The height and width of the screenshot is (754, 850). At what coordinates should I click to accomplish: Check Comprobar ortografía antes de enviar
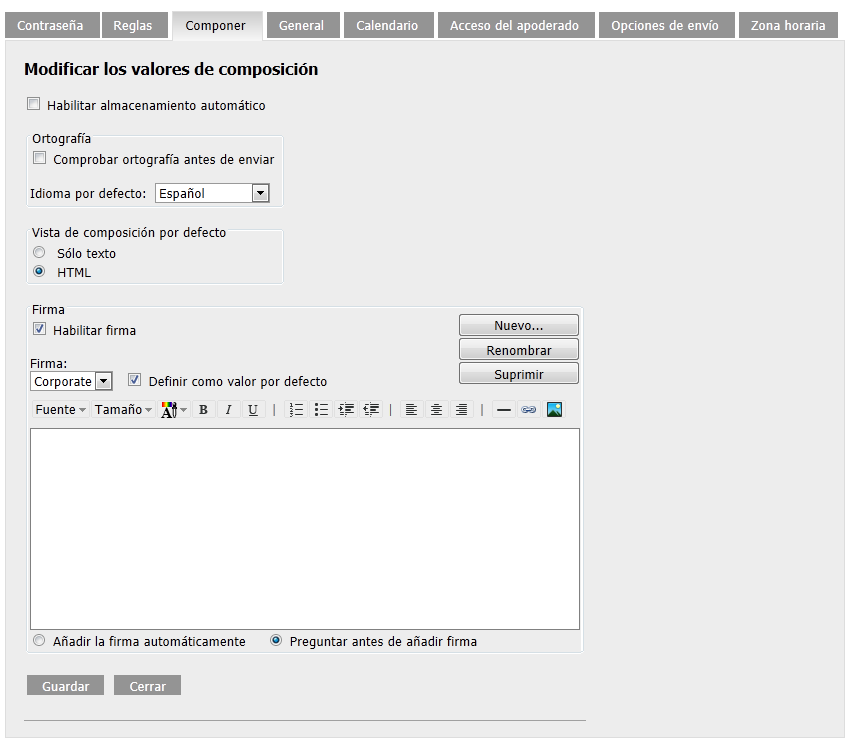click(40, 158)
